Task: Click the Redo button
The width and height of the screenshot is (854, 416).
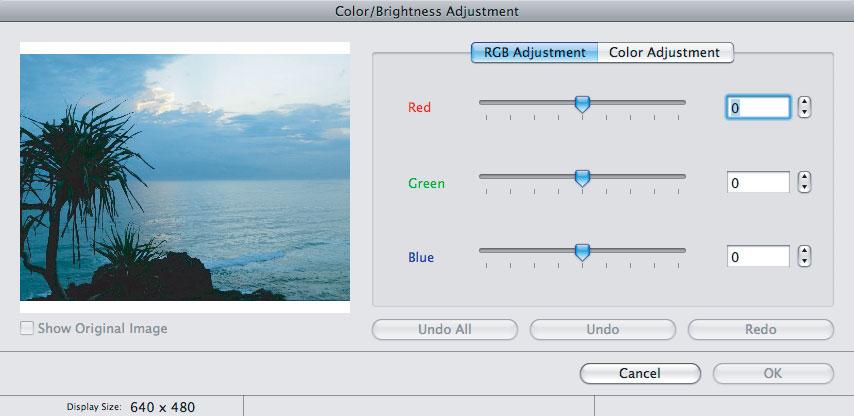Action: pyautogui.click(x=760, y=329)
